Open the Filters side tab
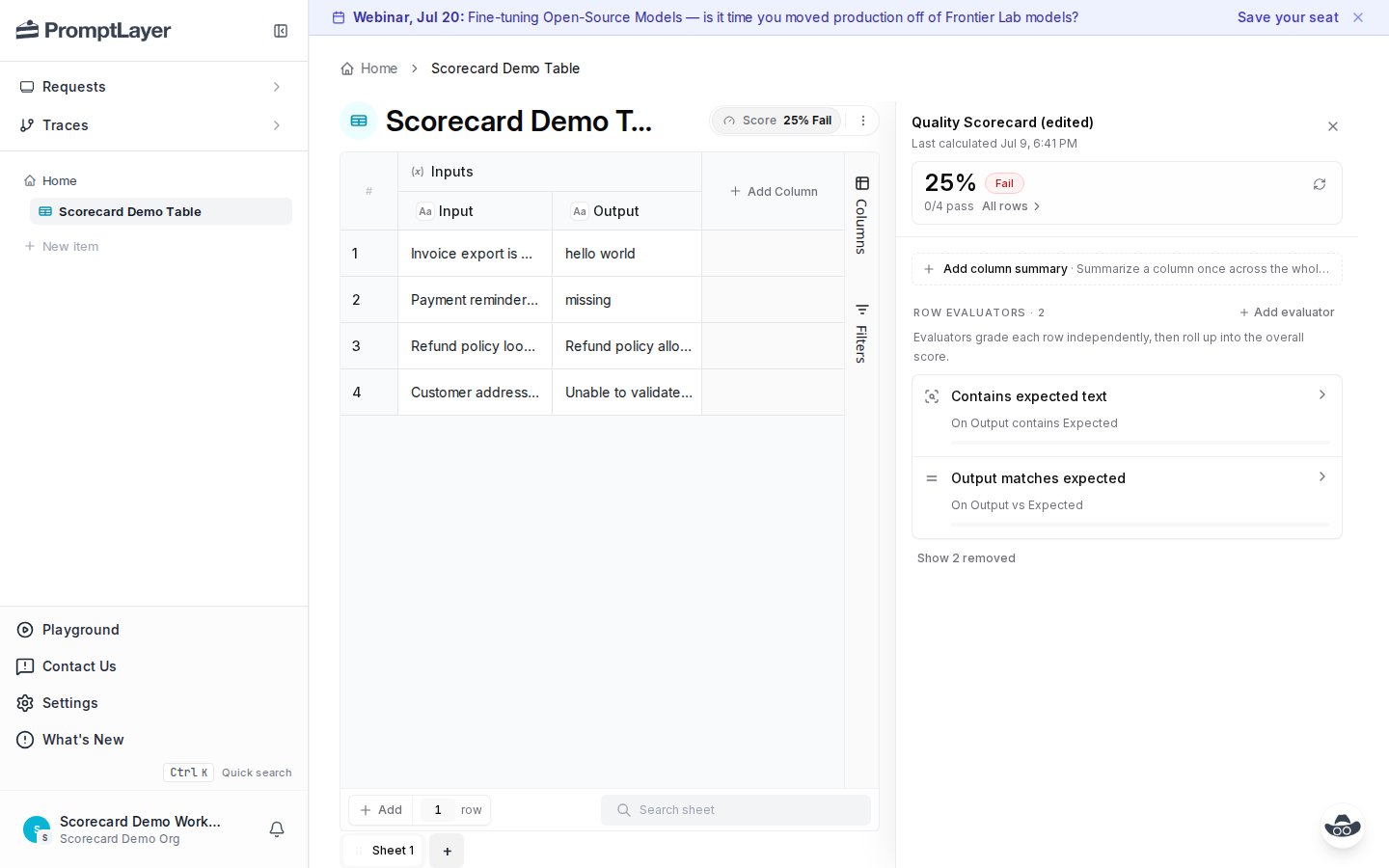The image size is (1389, 868). pyautogui.click(x=861, y=334)
